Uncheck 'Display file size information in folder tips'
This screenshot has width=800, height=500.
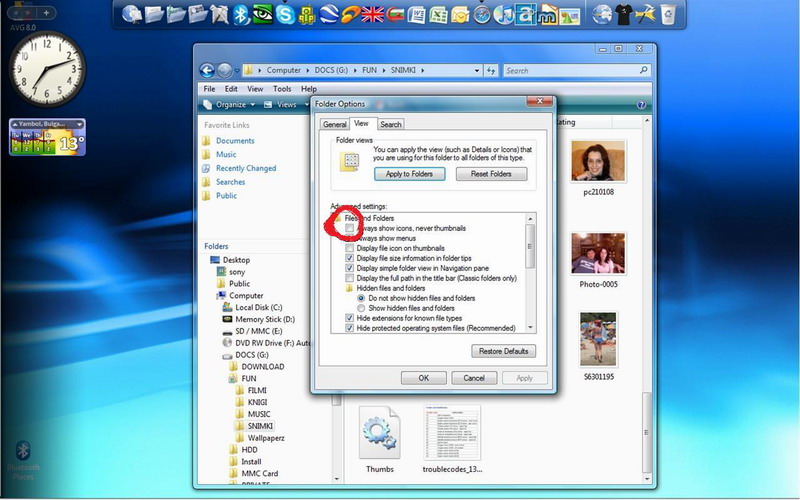349,258
